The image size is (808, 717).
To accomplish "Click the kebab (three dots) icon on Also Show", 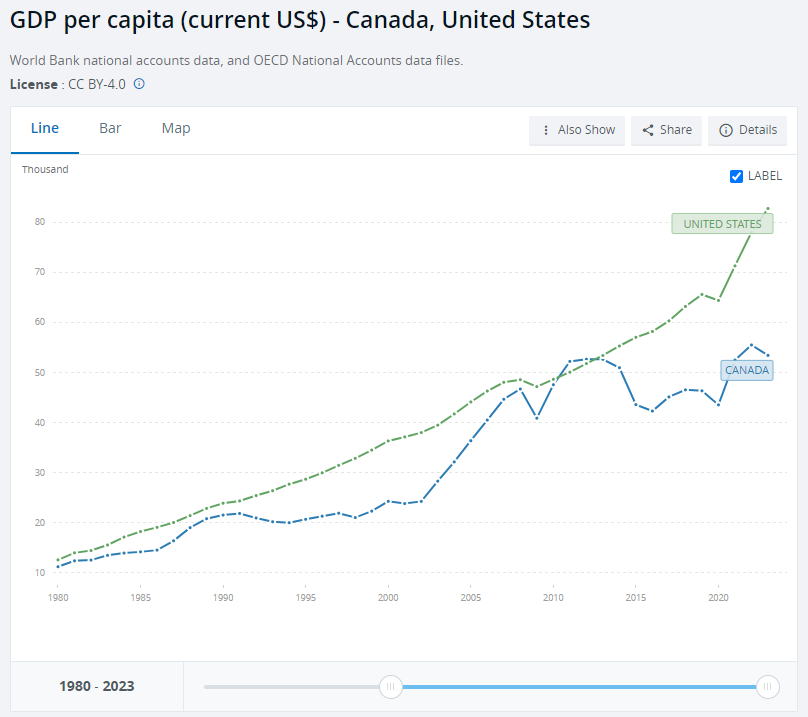I will point(546,130).
